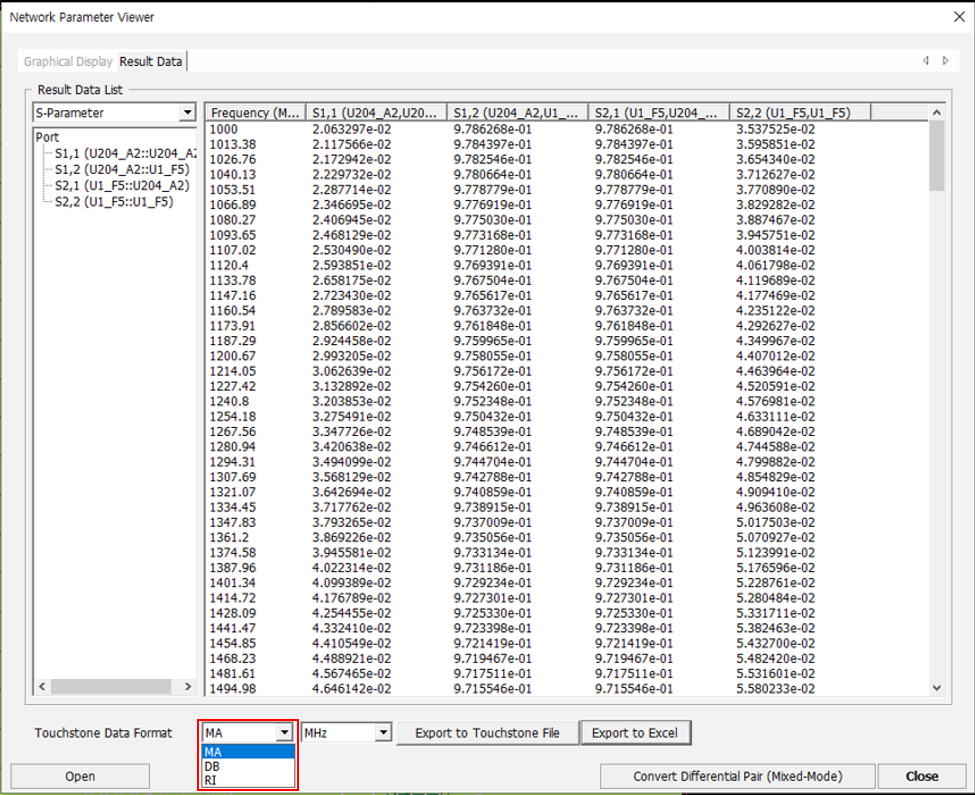Click the Export to Excel button

coord(634,733)
